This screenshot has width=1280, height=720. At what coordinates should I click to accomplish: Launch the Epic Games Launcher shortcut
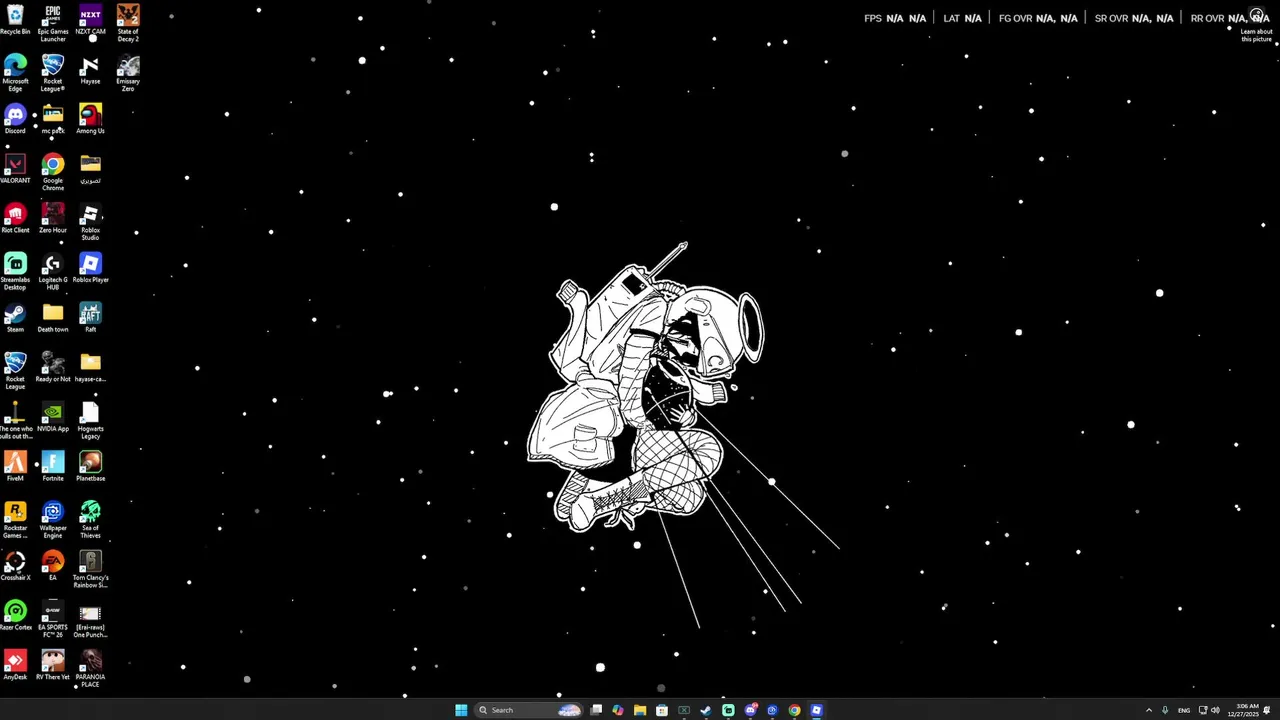tap(53, 23)
